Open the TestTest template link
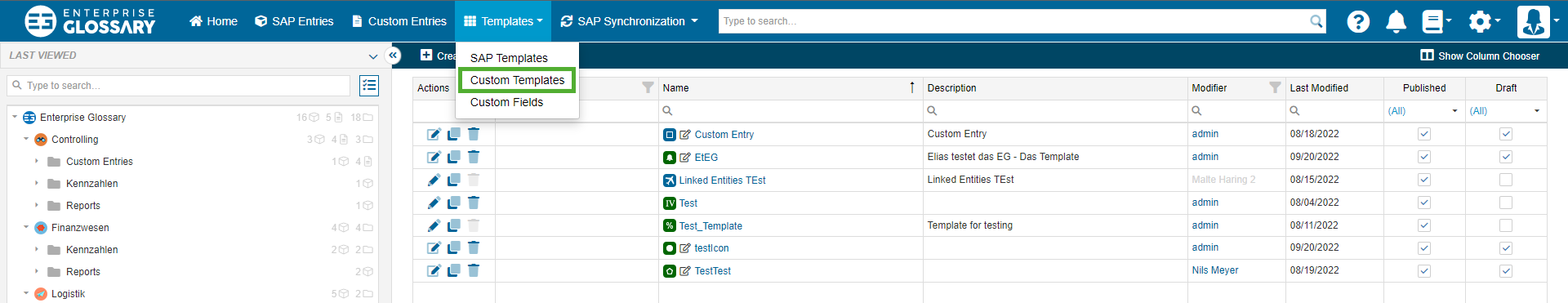1568x303 pixels. tap(712, 271)
